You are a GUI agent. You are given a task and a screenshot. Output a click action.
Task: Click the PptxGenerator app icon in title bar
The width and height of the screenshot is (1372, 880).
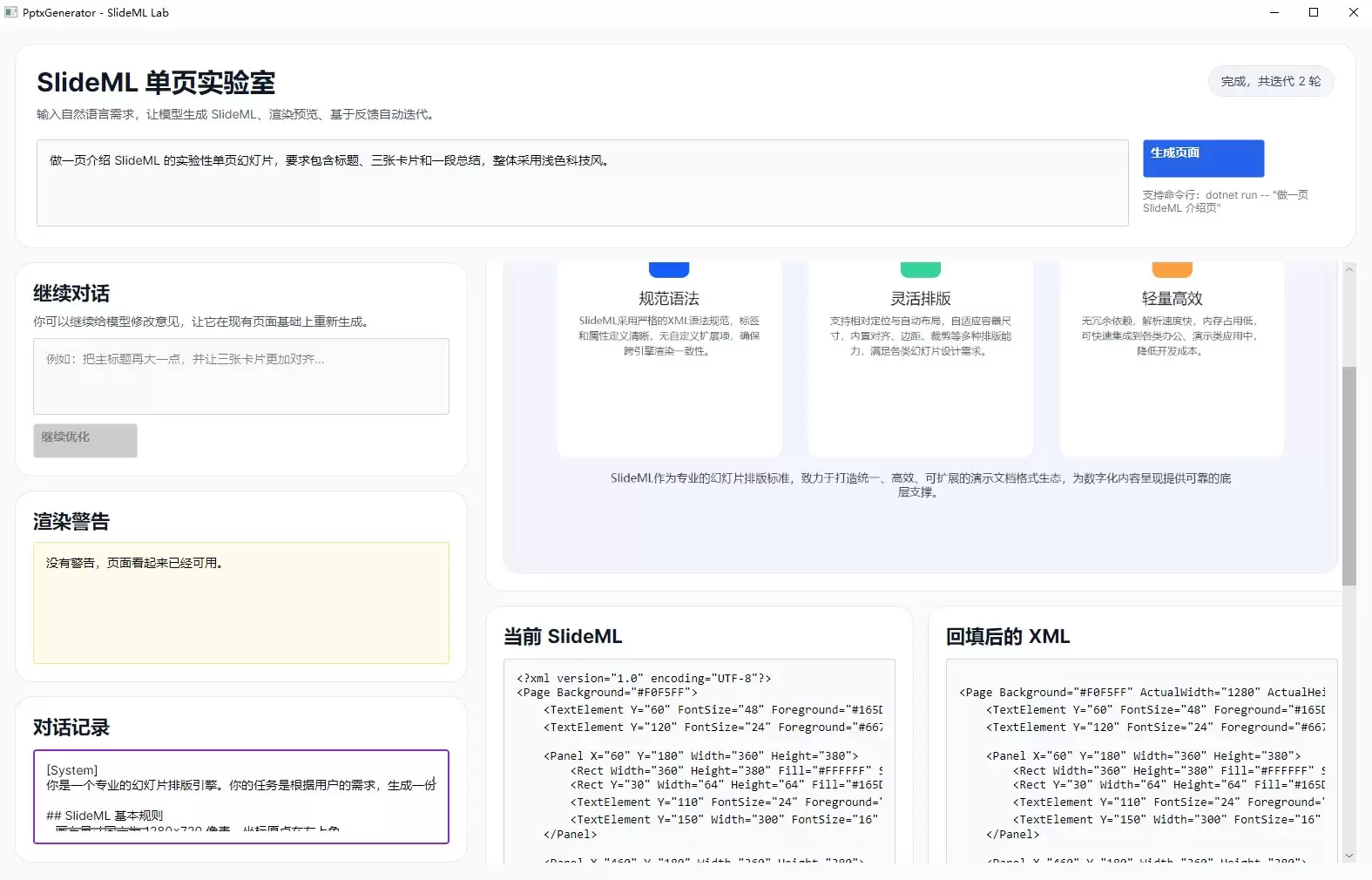click(11, 12)
